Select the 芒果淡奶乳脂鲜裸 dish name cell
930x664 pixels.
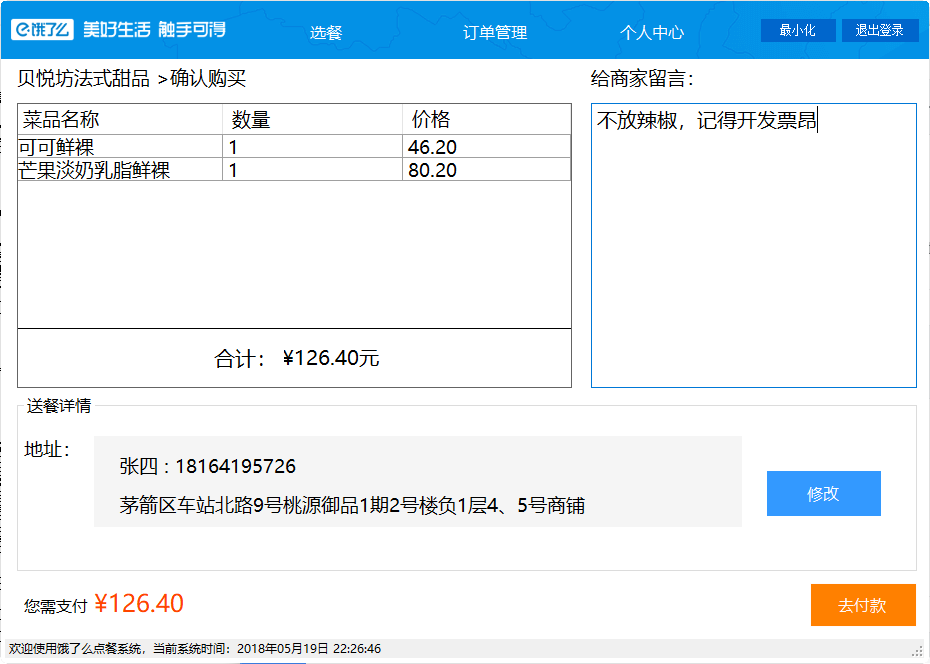(120, 170)
